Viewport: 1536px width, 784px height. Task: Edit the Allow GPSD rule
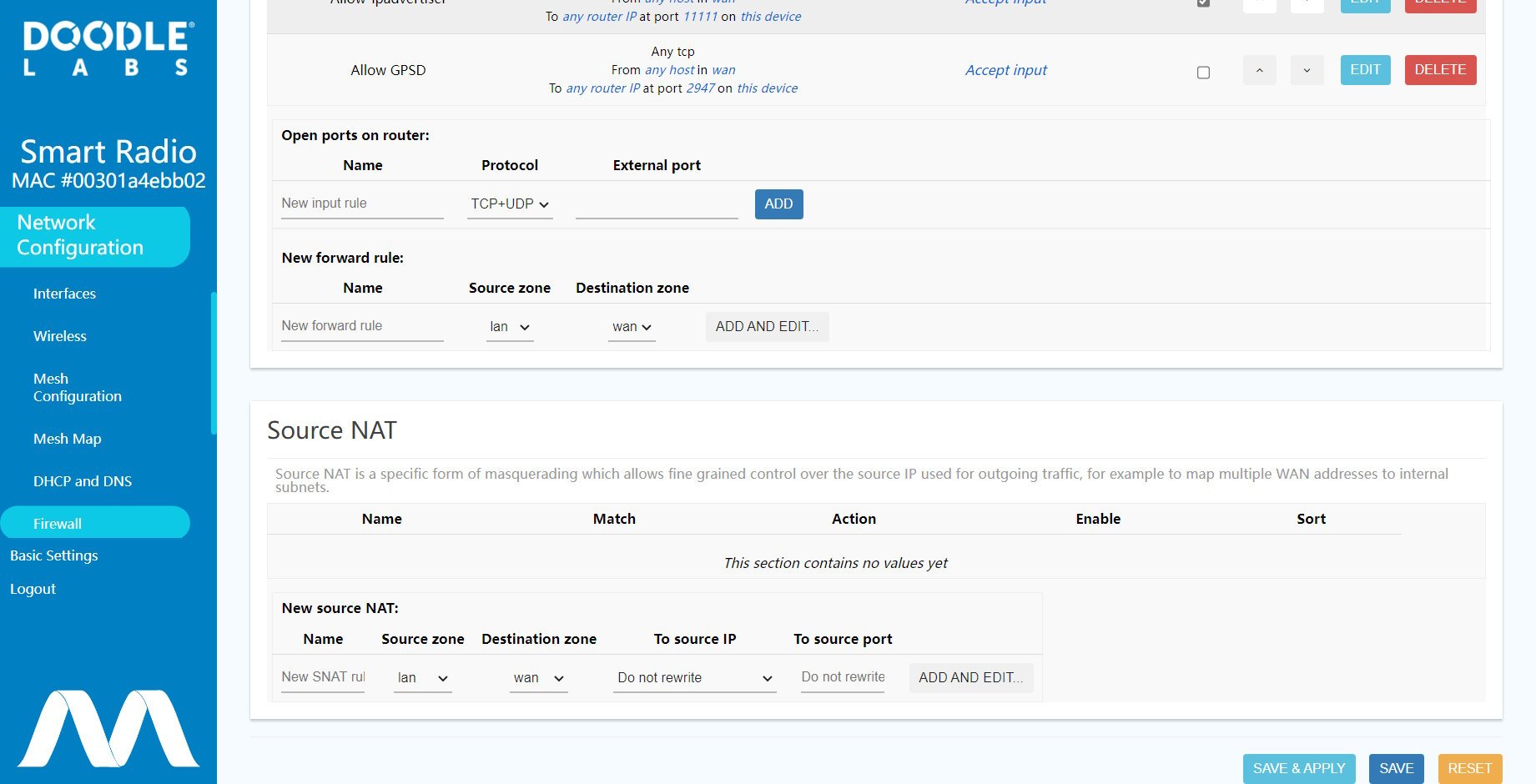pyautogui.click(x=1365, y=70)
